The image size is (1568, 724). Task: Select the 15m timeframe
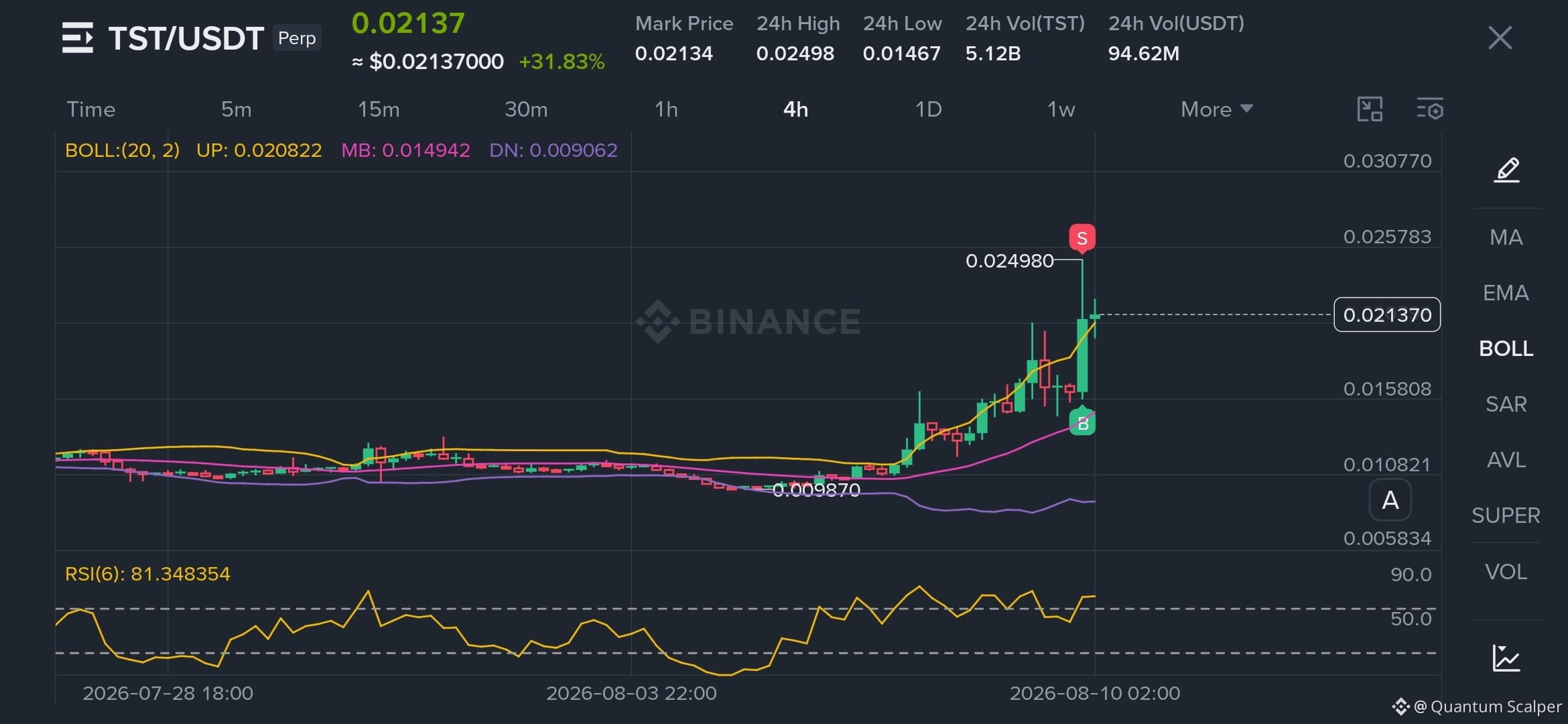point(379,109)
